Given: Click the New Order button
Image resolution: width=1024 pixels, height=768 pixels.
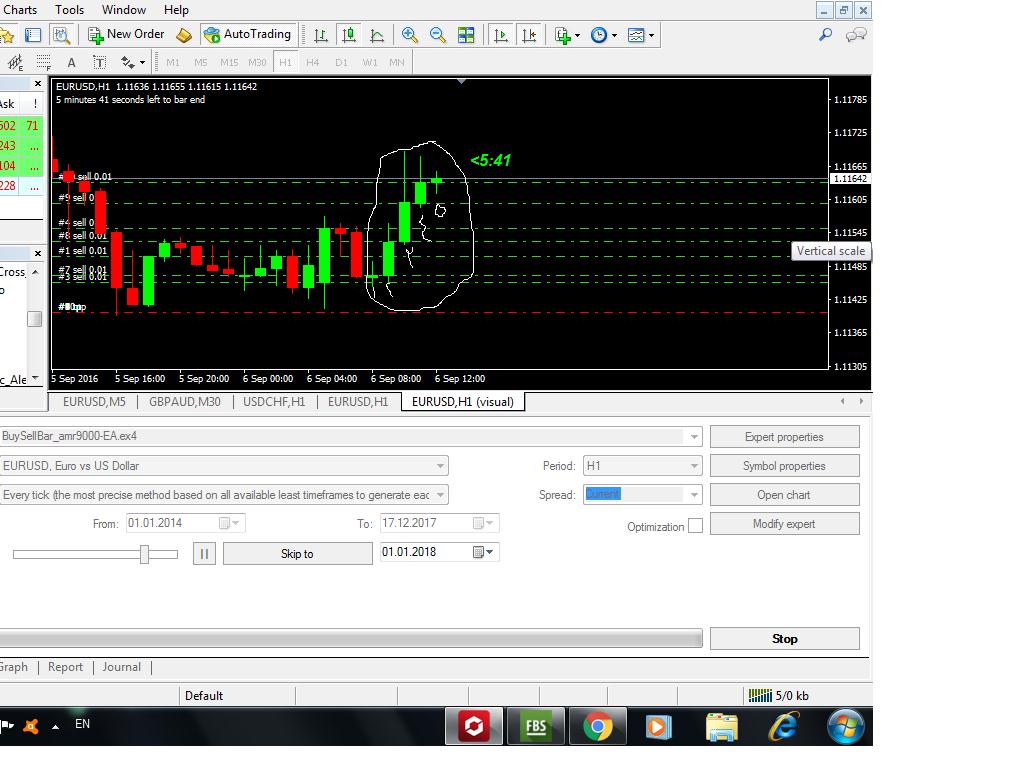Looking at the screenshot, I should [x=126, y=35].
